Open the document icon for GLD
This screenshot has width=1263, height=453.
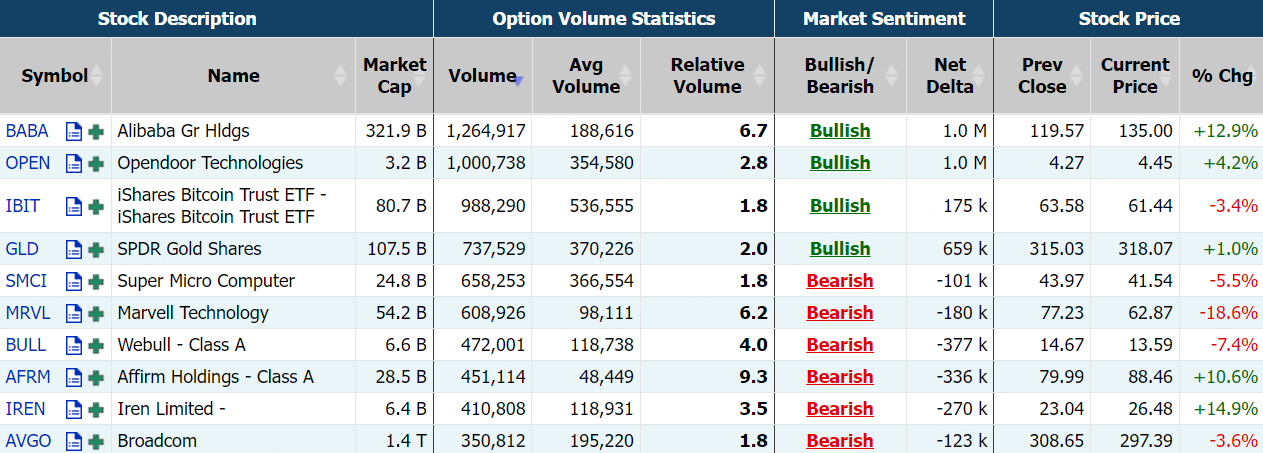tap(74, 249)
